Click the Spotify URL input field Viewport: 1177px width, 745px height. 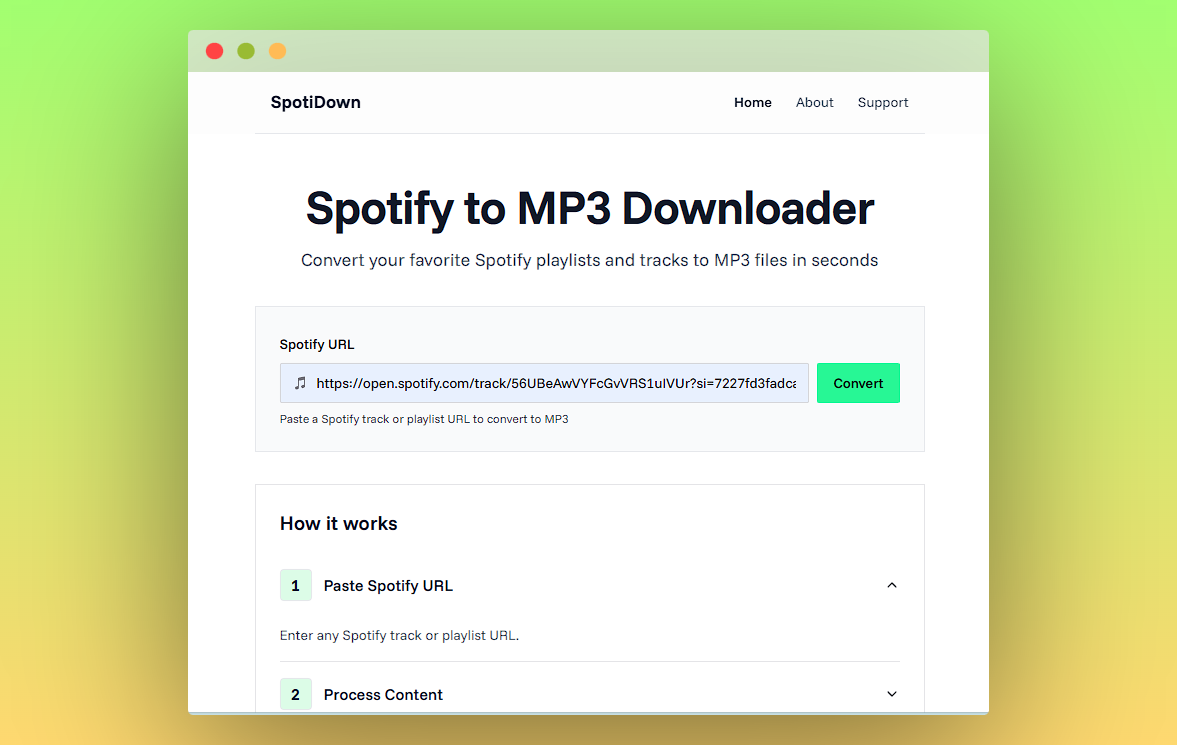544,383
